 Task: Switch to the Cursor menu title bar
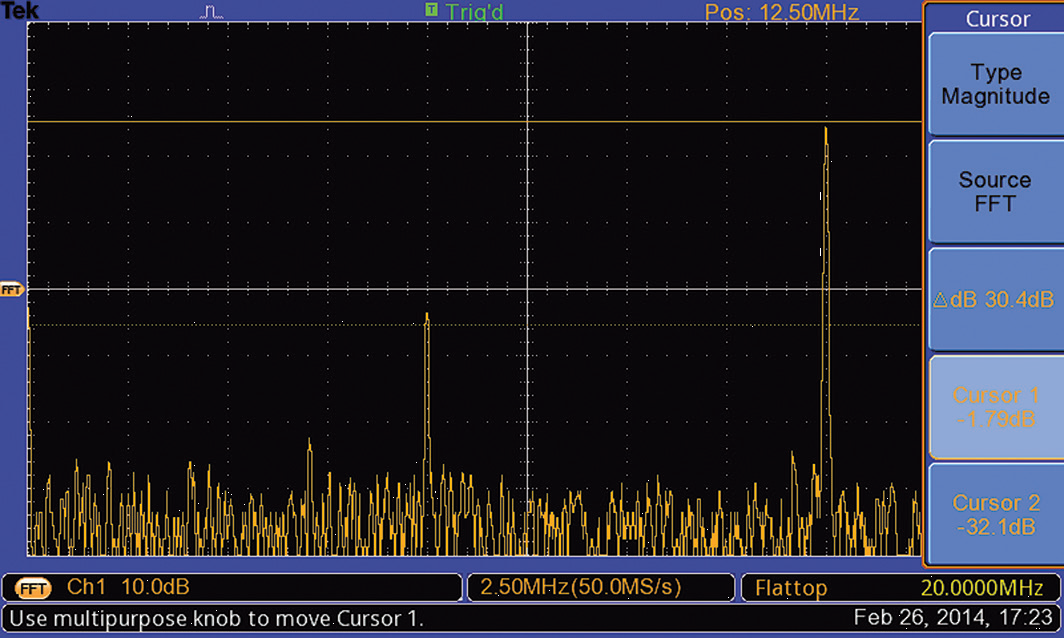point(996,19)
